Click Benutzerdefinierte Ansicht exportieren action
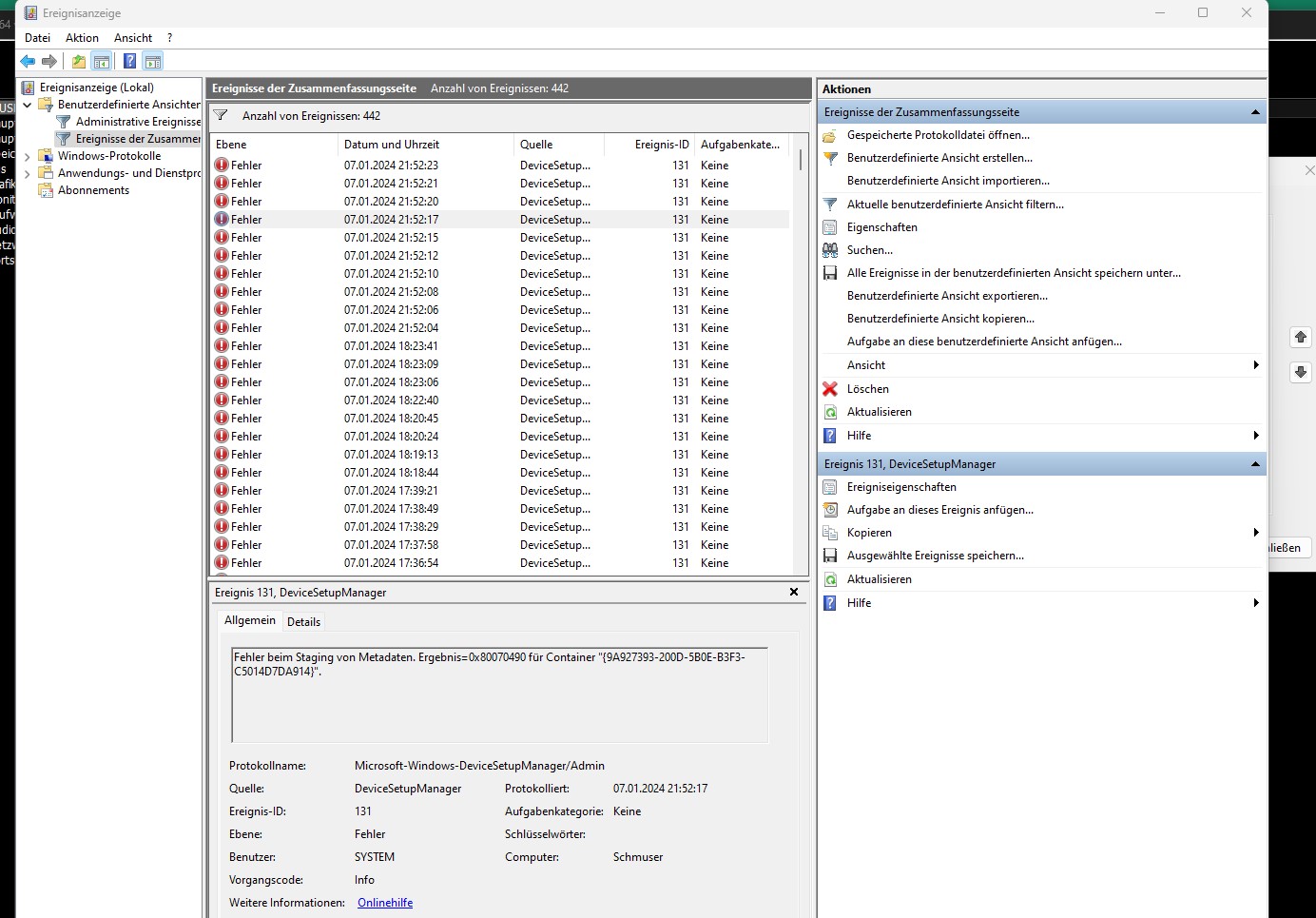Viewport: 1316px width, 918px height. coord(947,296)
